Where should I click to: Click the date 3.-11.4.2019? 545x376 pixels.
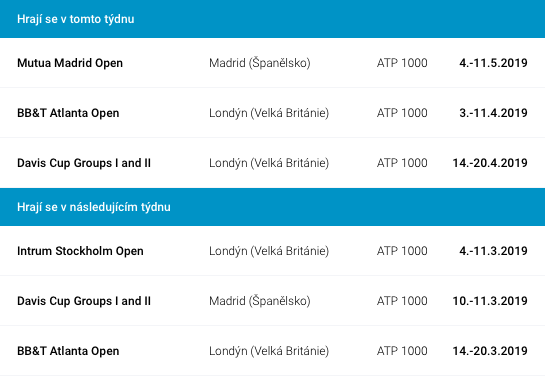pyautogui.click(x=493, y=113)
